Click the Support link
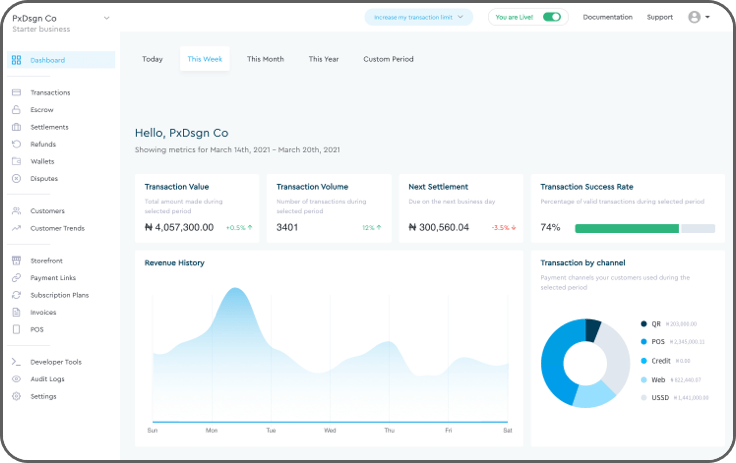 pos(659,17)
